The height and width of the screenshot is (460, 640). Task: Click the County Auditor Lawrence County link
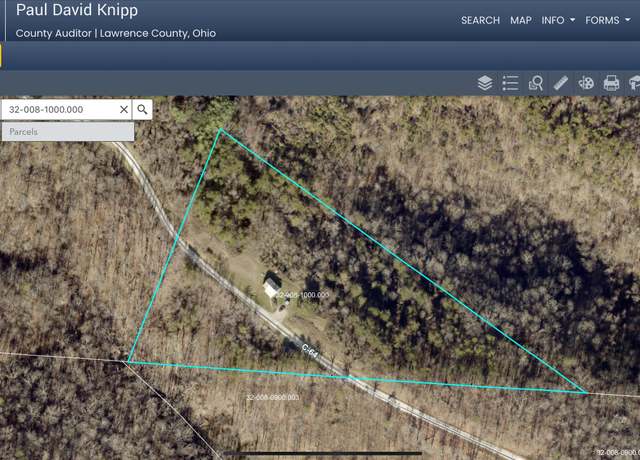click(116, 33)
